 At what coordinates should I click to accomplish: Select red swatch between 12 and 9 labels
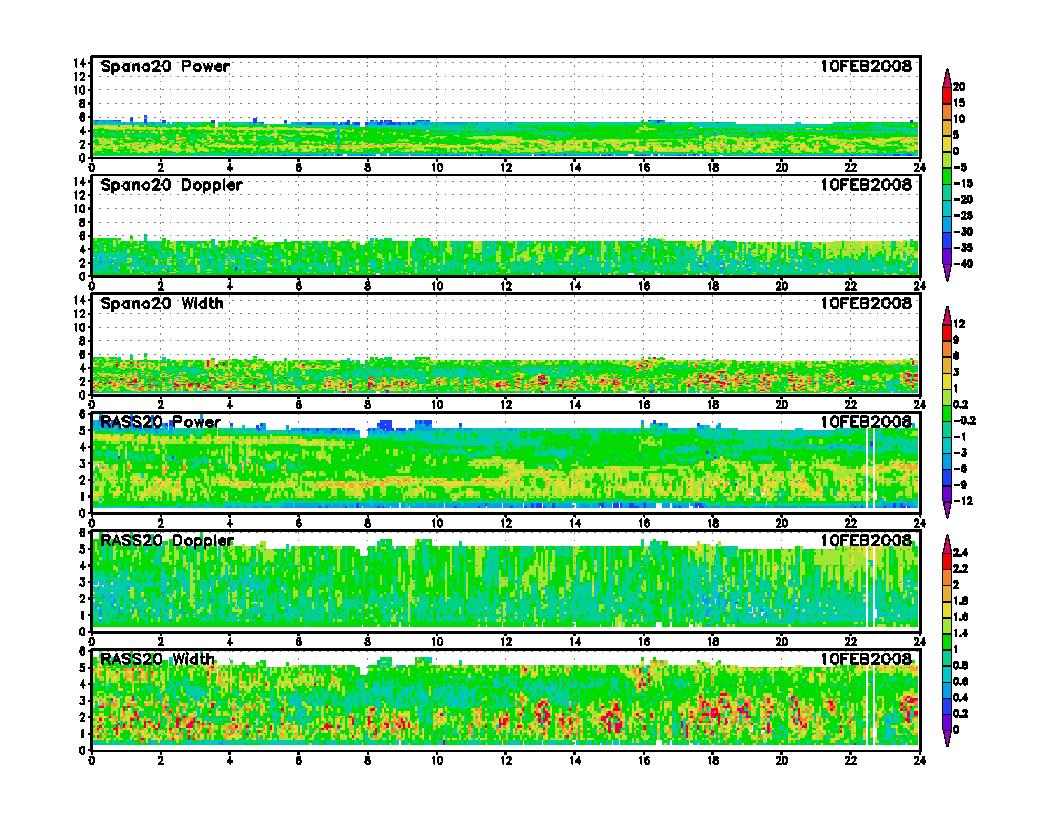(x=947, y=333)
